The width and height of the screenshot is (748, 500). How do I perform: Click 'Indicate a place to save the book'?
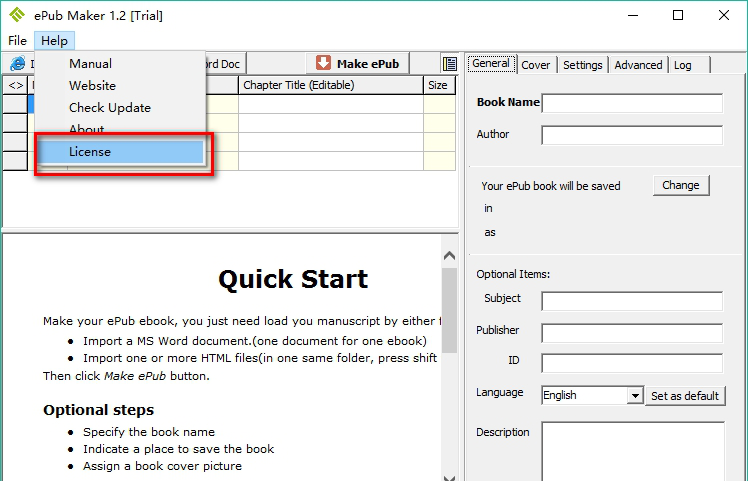coord(178,449)
